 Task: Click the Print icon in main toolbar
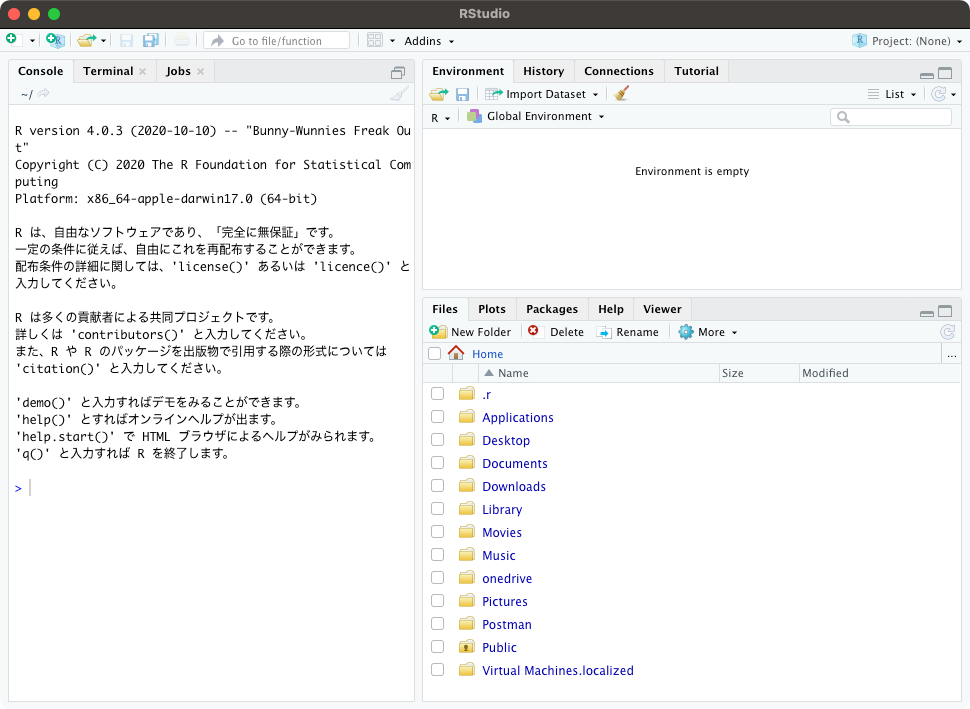point(182,41)
